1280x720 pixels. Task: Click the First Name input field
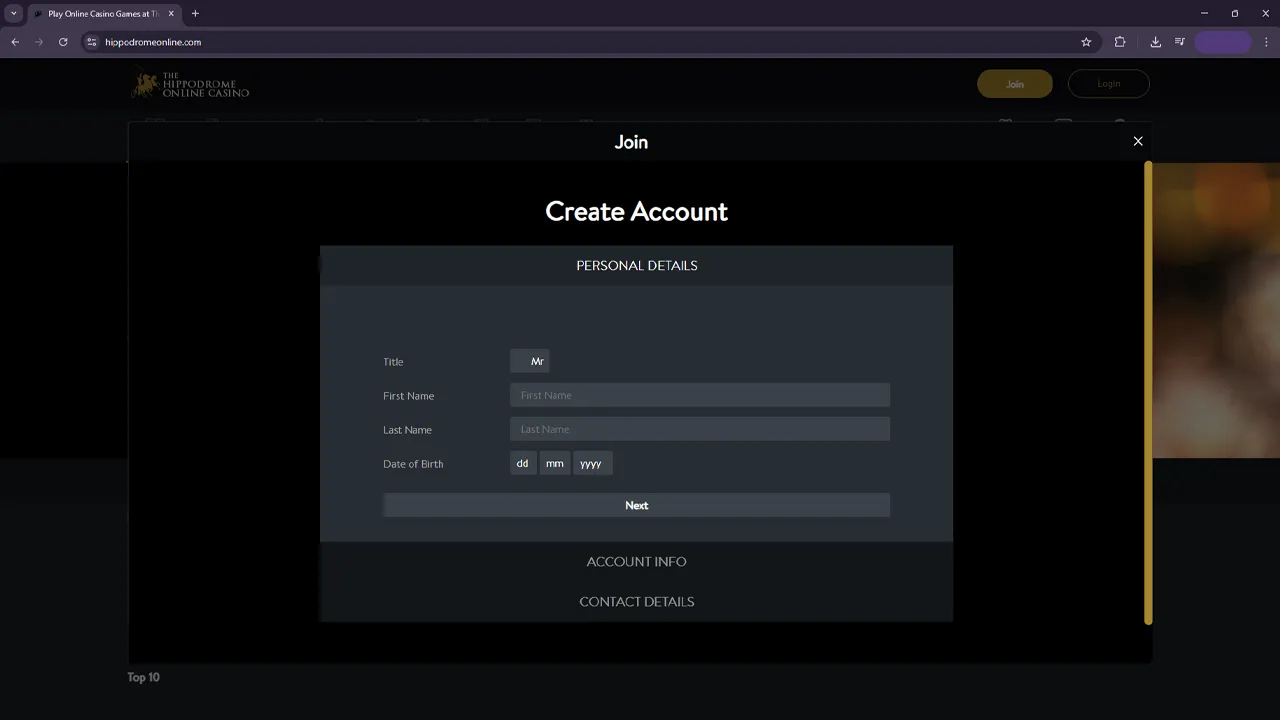point(699,395)
